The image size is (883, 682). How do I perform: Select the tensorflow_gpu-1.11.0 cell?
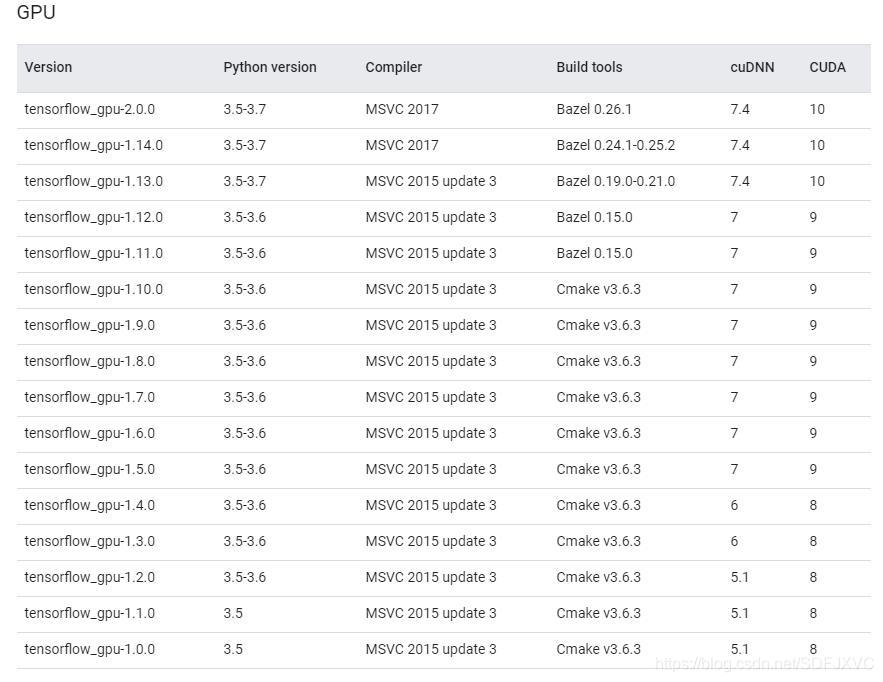(x=93, y=253)
